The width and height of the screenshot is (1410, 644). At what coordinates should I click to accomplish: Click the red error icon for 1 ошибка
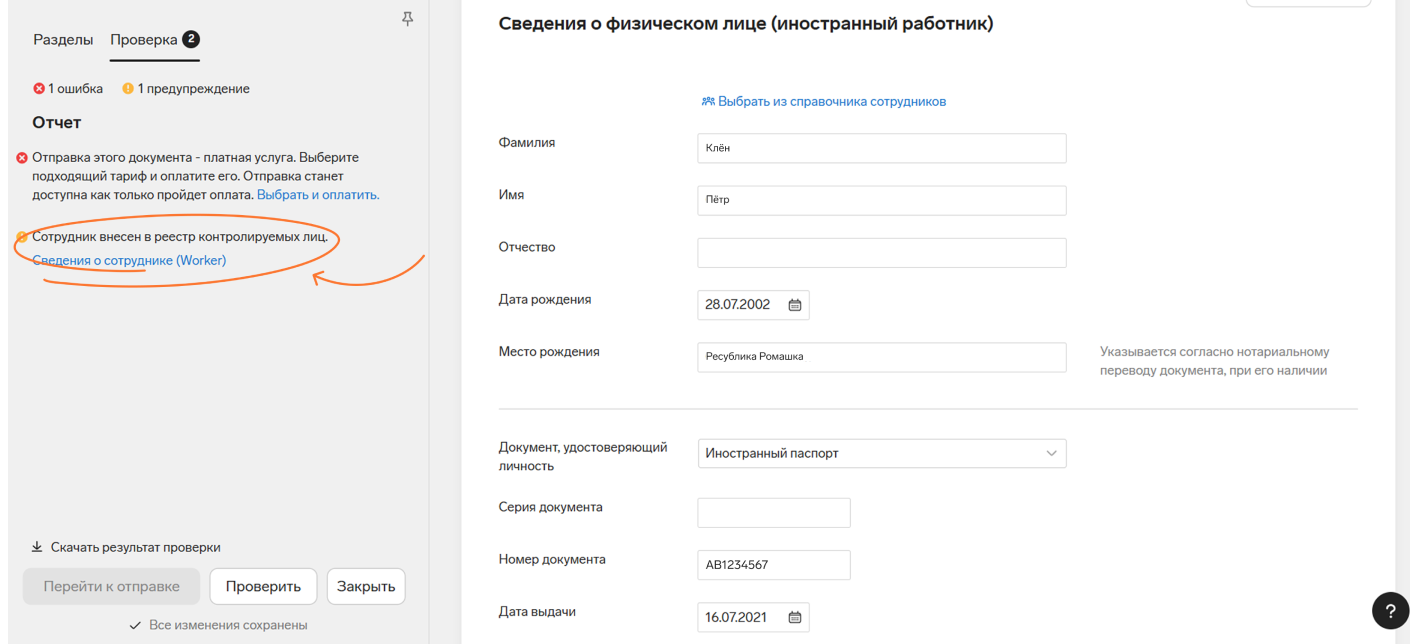pos(39,89)
